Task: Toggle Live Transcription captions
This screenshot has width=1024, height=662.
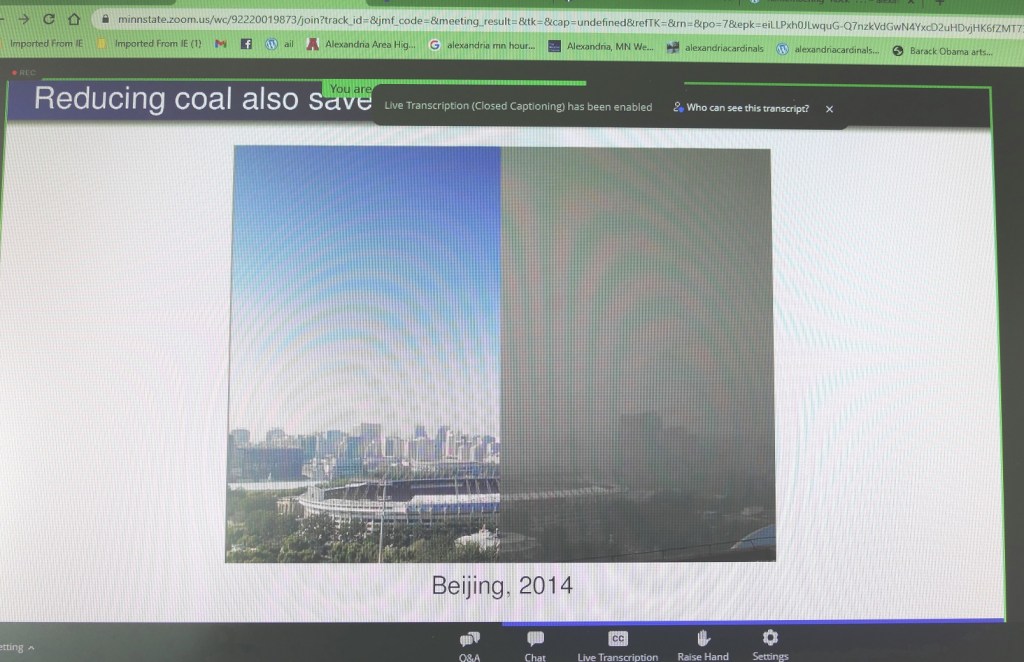Action: (617, 645)
